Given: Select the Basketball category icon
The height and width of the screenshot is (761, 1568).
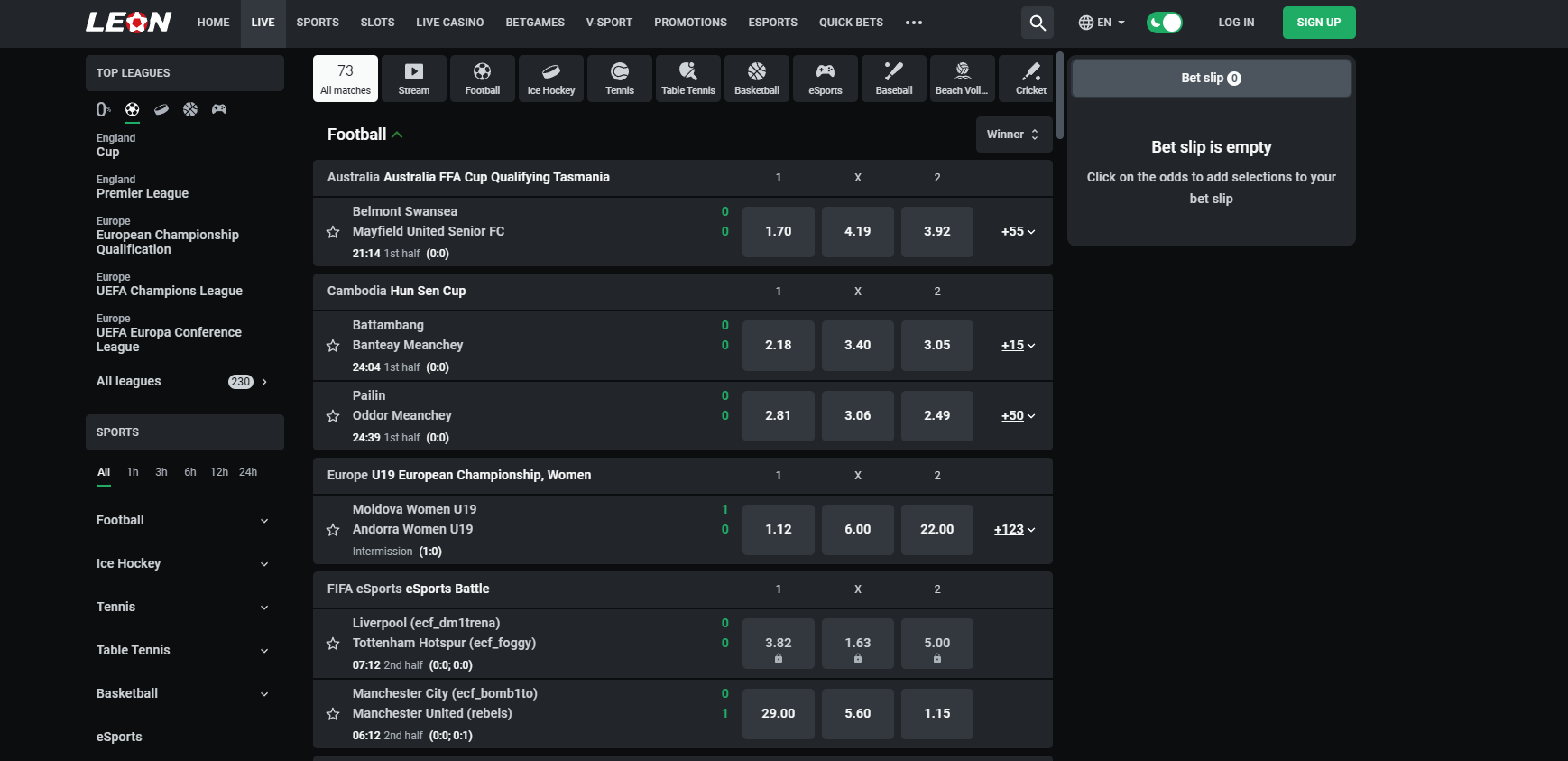Looking at the screenshot, I should (757, 79).
